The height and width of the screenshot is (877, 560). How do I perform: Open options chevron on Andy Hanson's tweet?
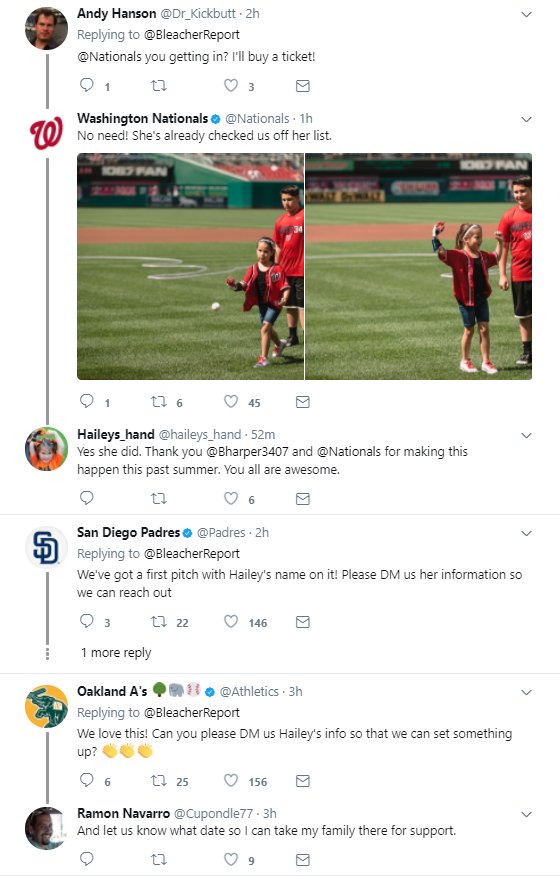pos(526,14)
